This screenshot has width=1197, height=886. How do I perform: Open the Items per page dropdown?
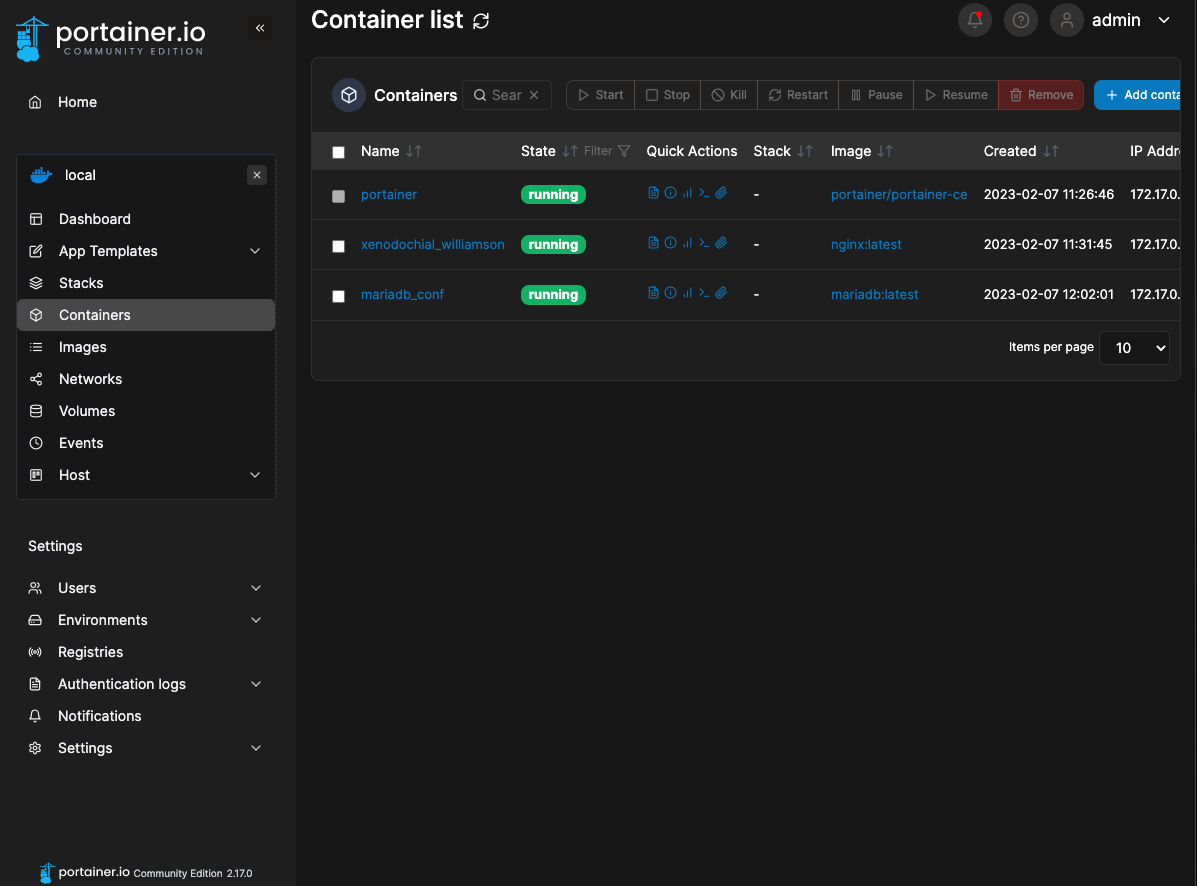coord(1134,348)
